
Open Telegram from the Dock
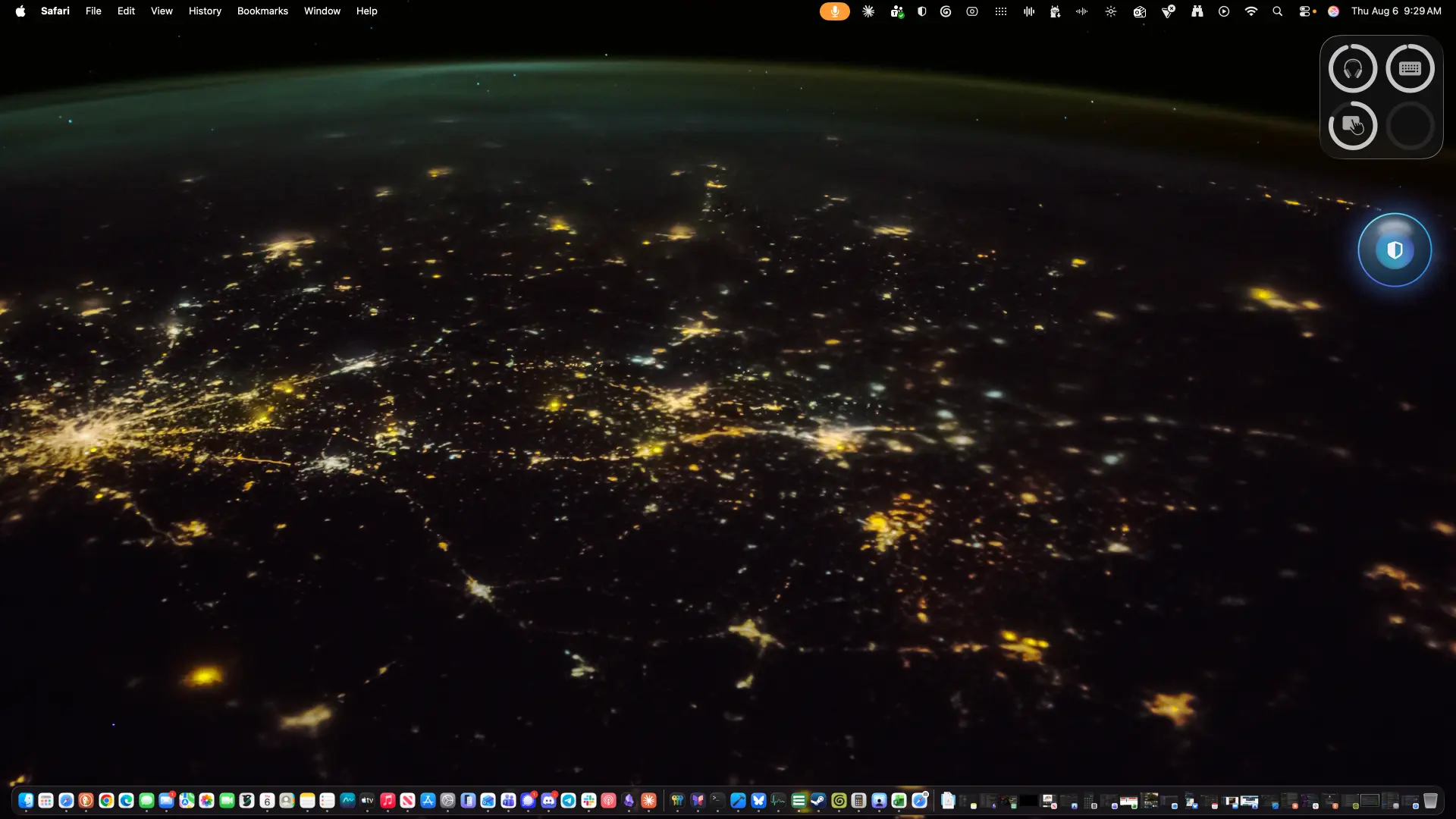(x=568, y=800)
